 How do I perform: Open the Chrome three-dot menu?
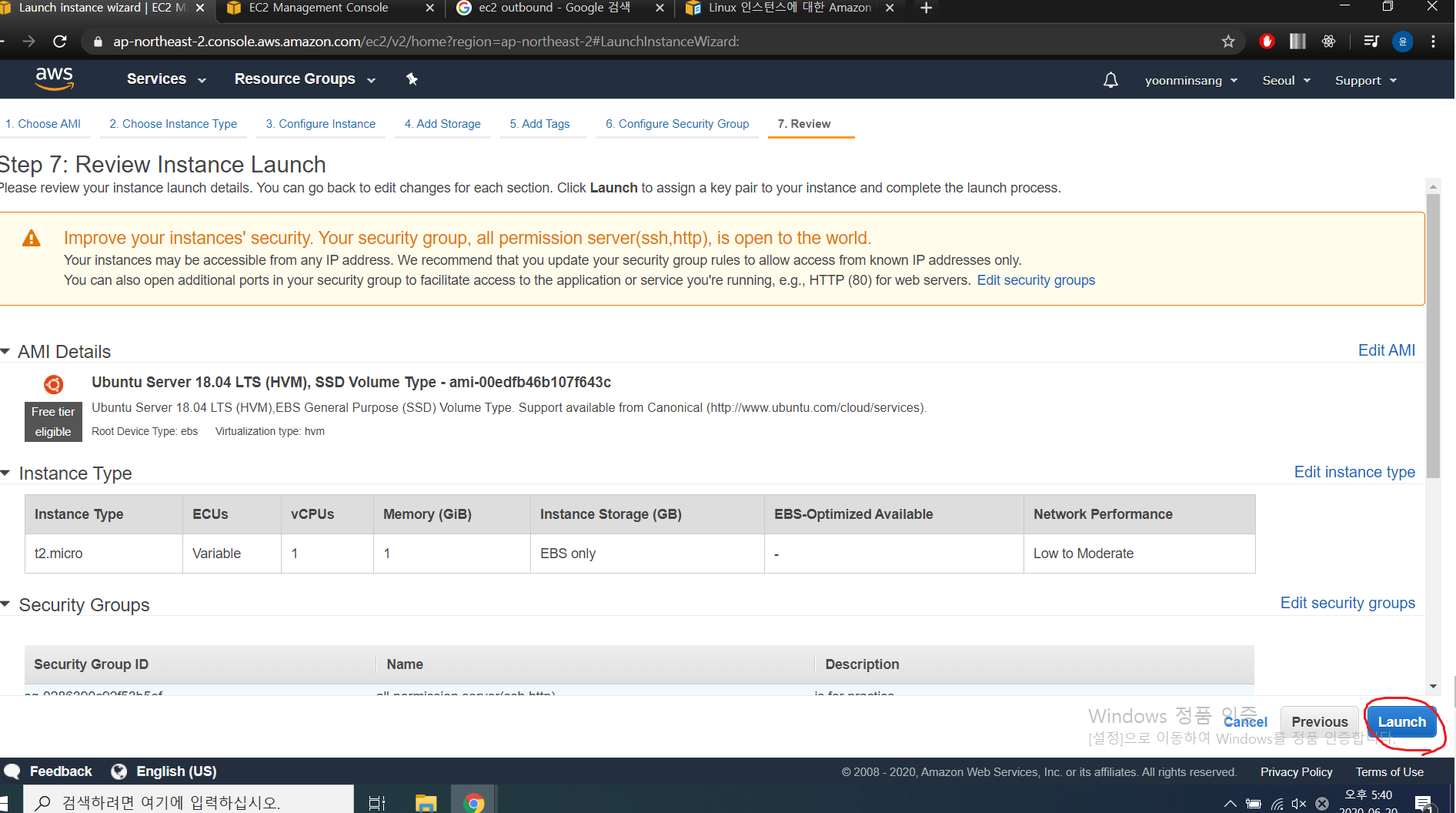pyautogui.click(x=1433, y=42)
